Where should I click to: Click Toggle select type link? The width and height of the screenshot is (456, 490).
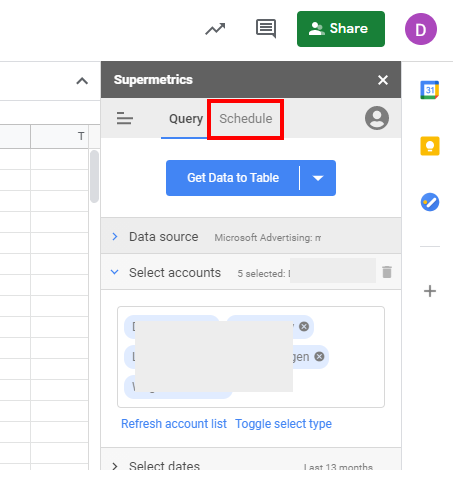(283, 424)
